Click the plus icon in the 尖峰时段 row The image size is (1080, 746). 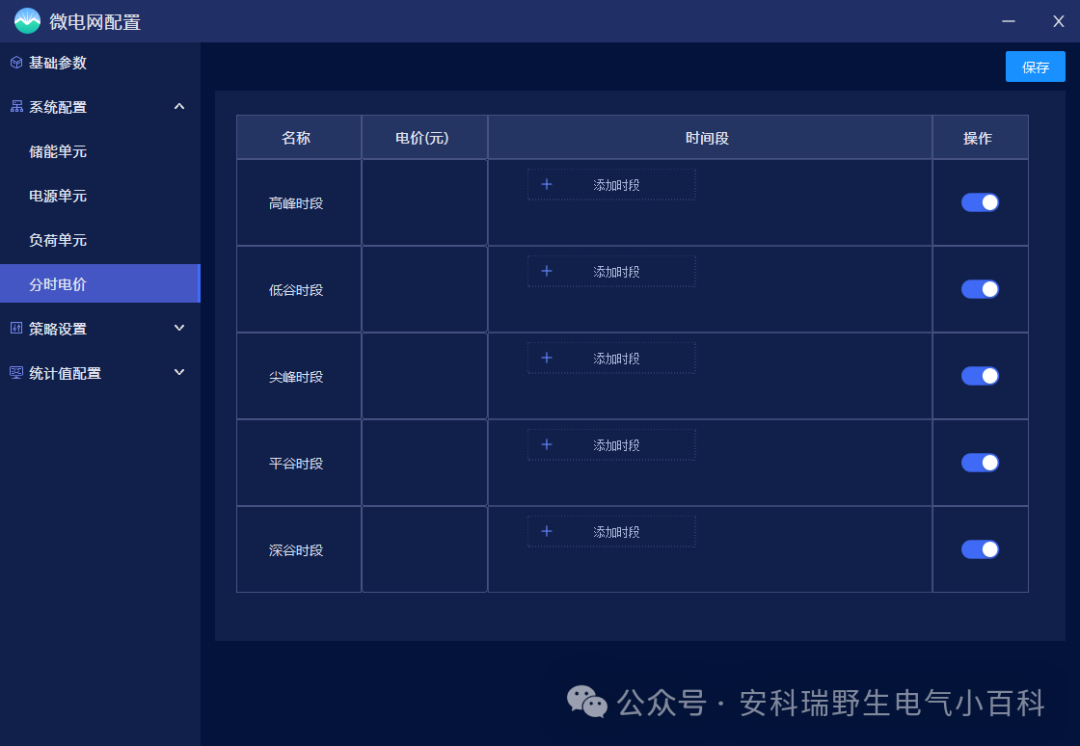click(547, 358)
